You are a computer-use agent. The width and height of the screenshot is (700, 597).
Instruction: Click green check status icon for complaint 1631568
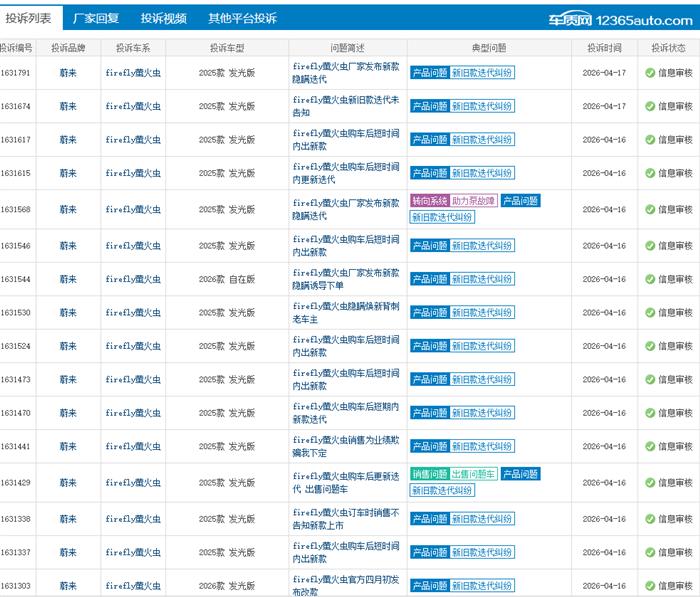pos(650,209)
